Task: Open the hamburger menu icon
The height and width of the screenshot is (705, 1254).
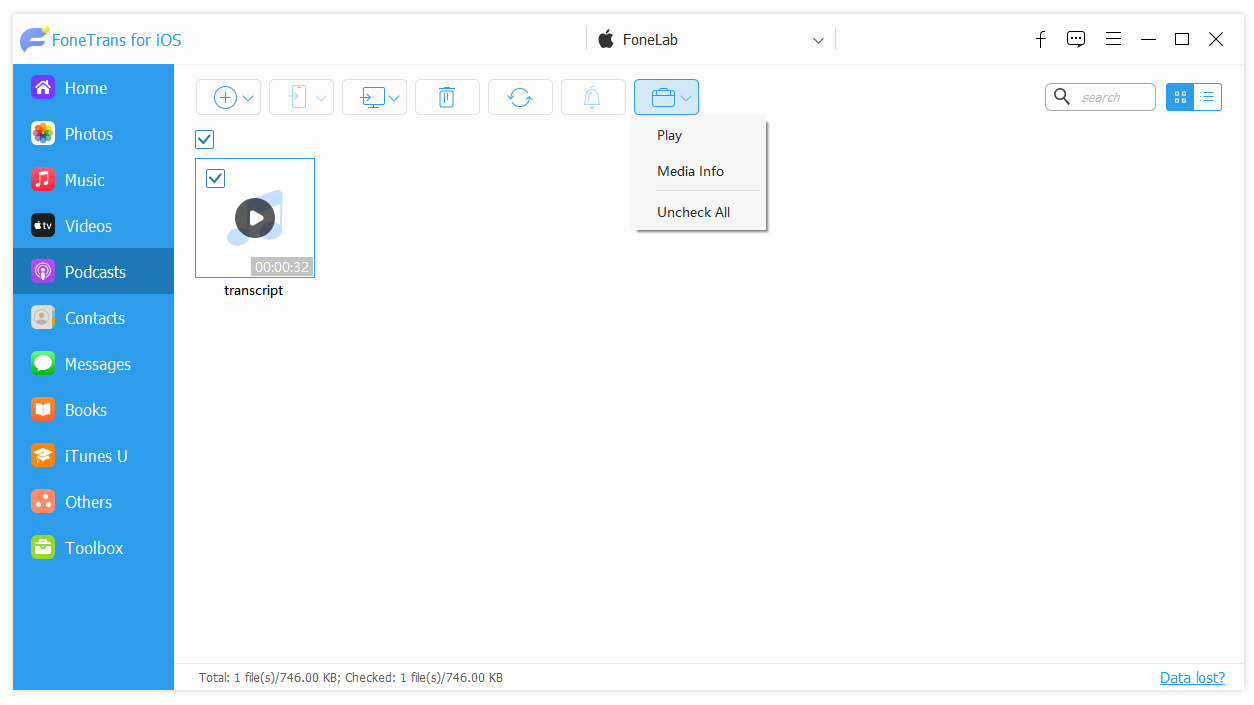Action: click(x=1113, y=39)
